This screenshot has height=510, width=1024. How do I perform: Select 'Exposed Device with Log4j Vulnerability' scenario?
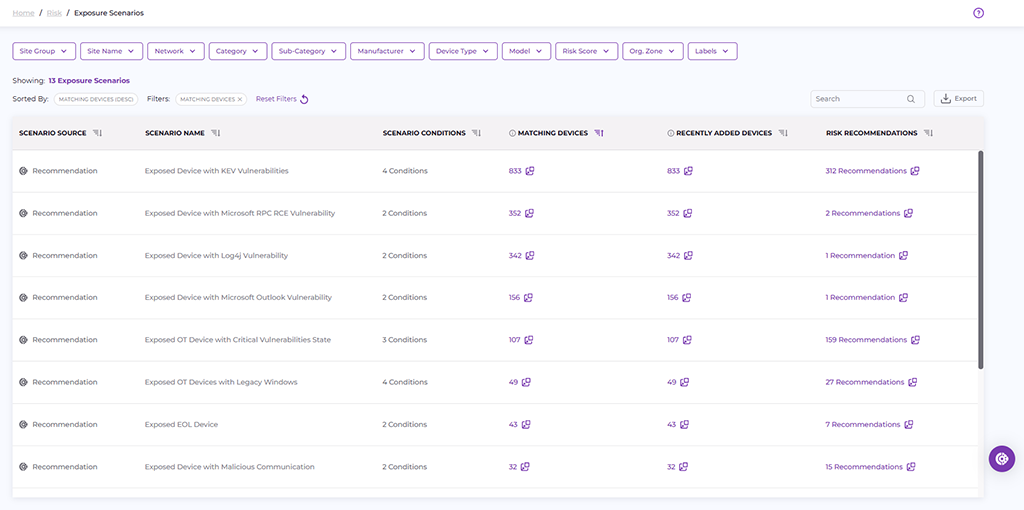click(216, 255)
